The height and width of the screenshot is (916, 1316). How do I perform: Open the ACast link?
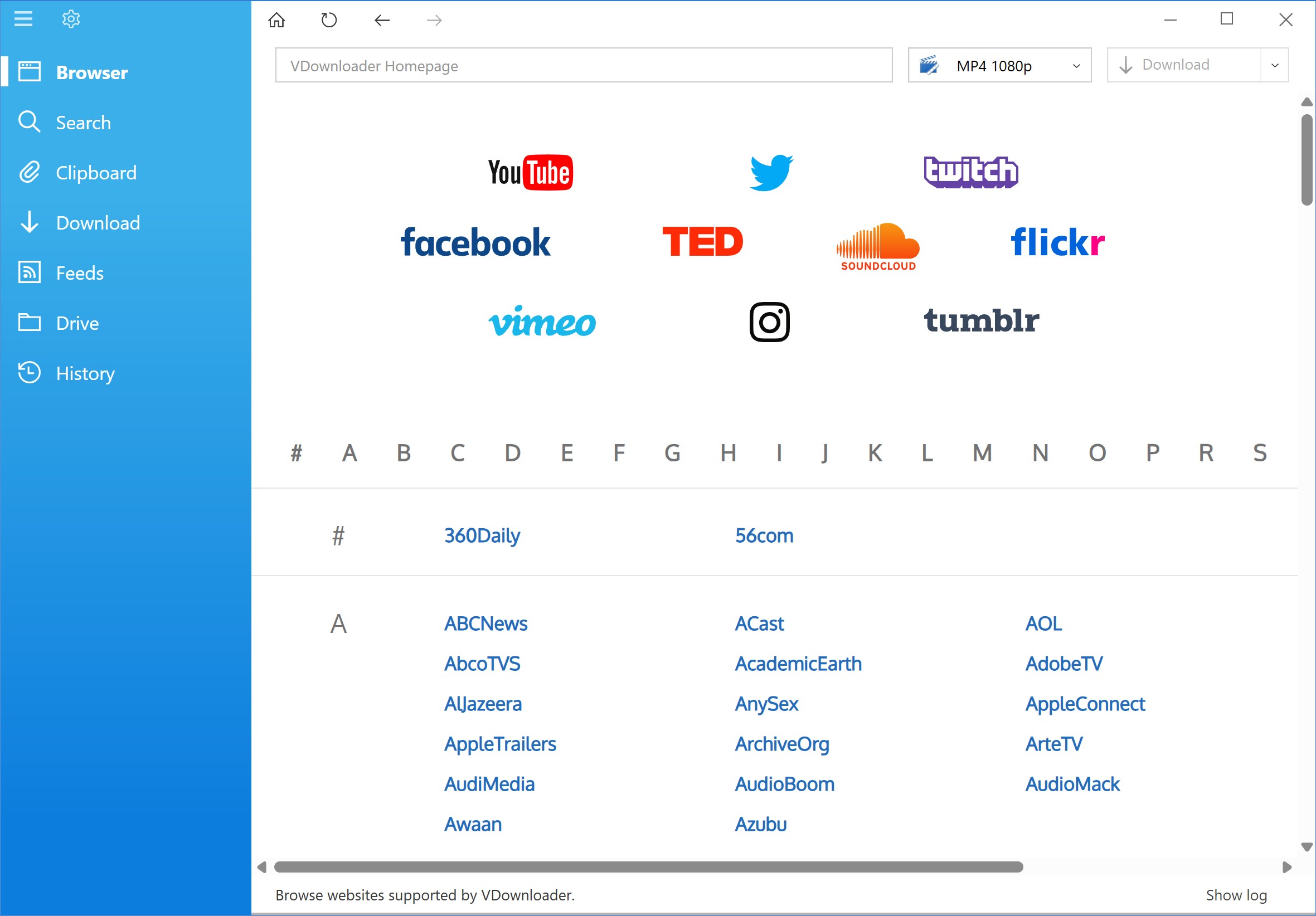click(759, 623)
